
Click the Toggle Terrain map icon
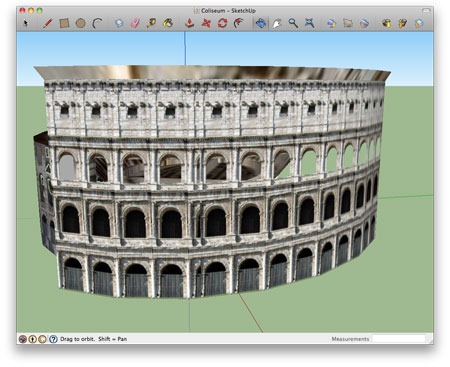pyautogui.click(x=348, y=23)
